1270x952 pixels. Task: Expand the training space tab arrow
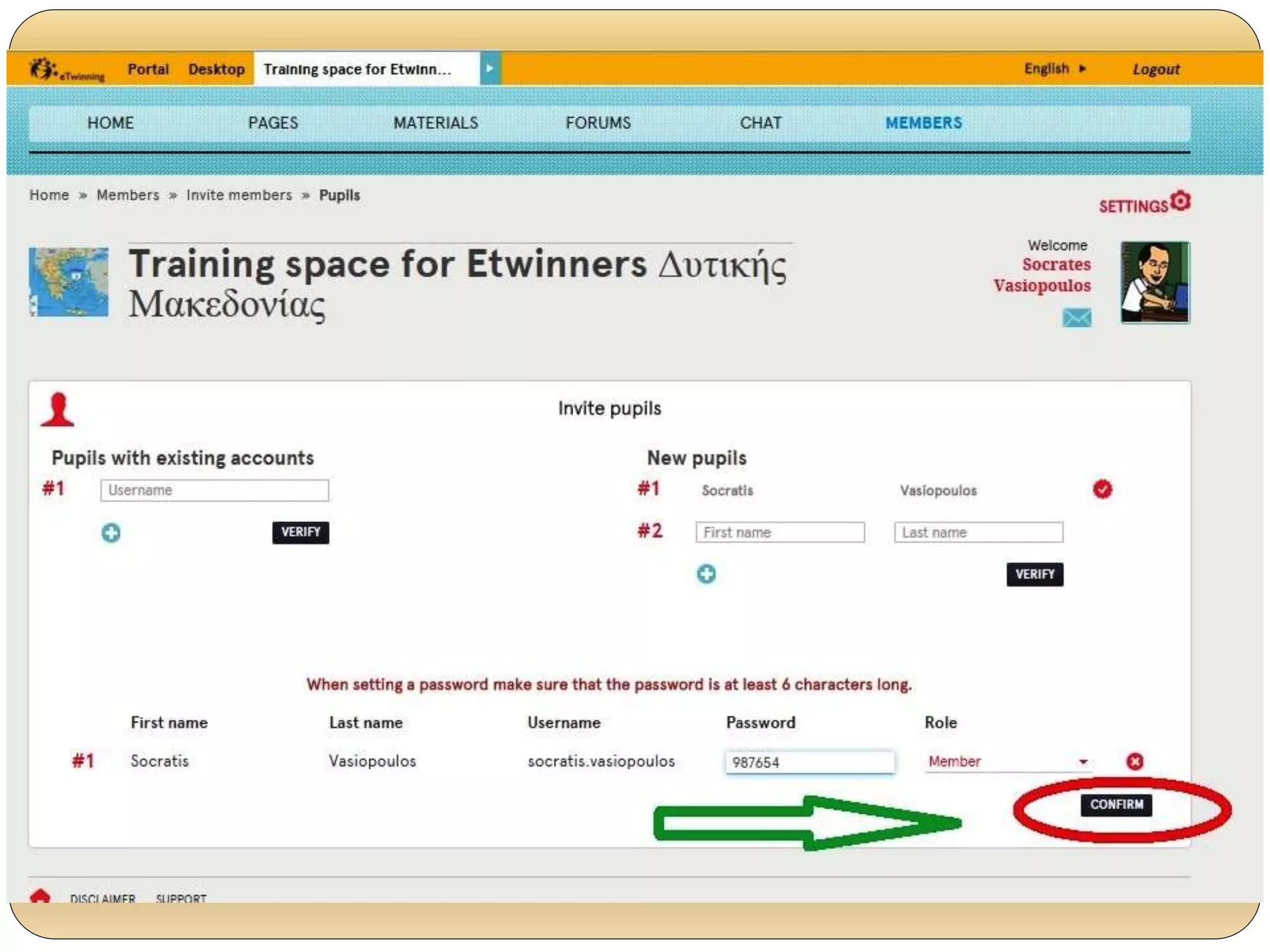coord(490,69)
